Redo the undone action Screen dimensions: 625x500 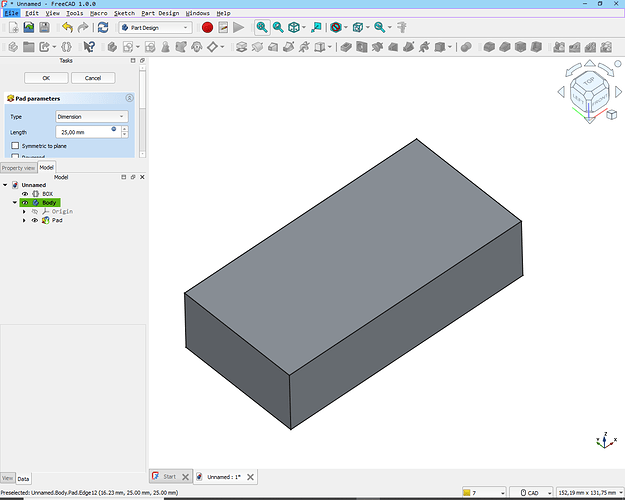(83, 28)
